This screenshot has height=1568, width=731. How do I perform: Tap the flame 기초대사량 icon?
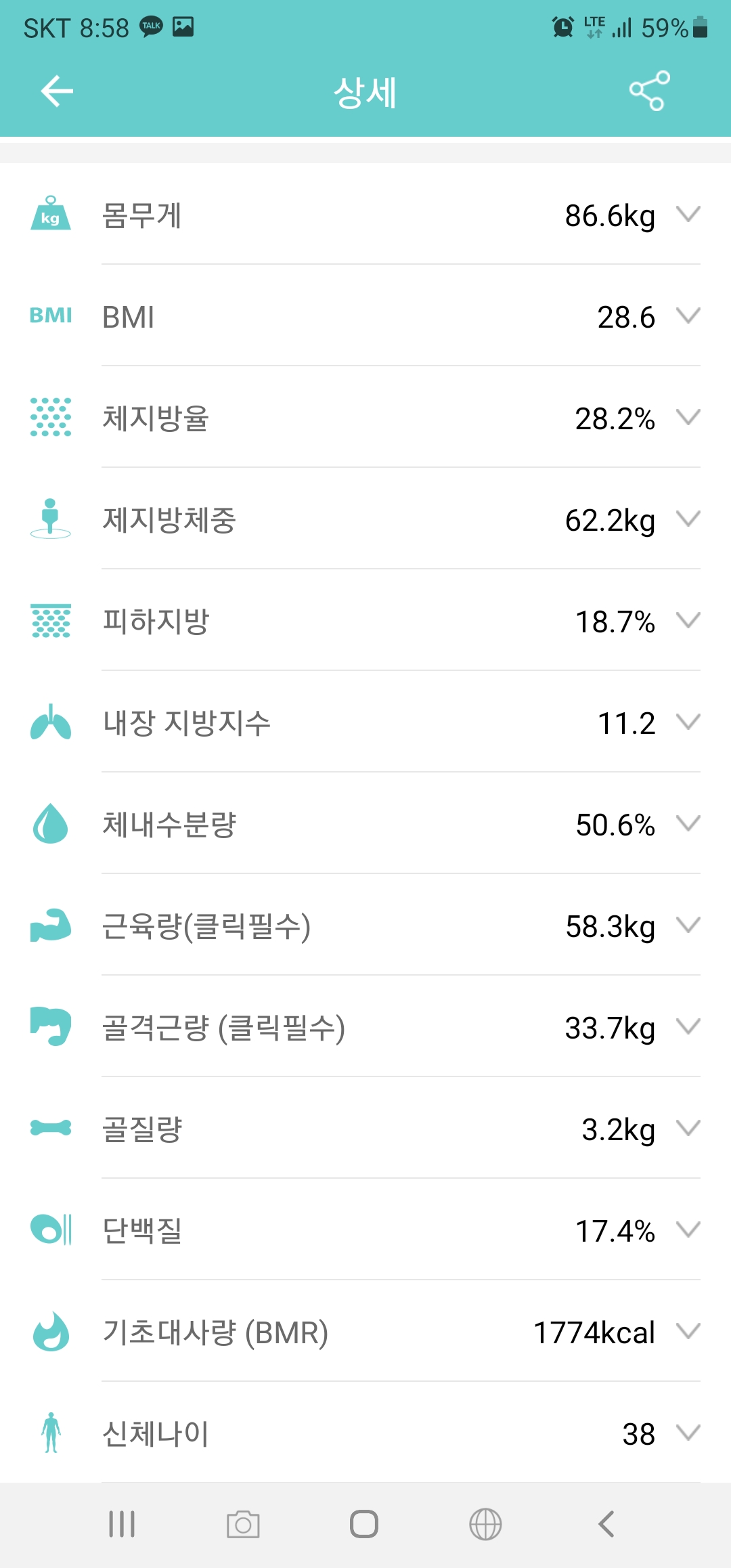(51, 1331)
